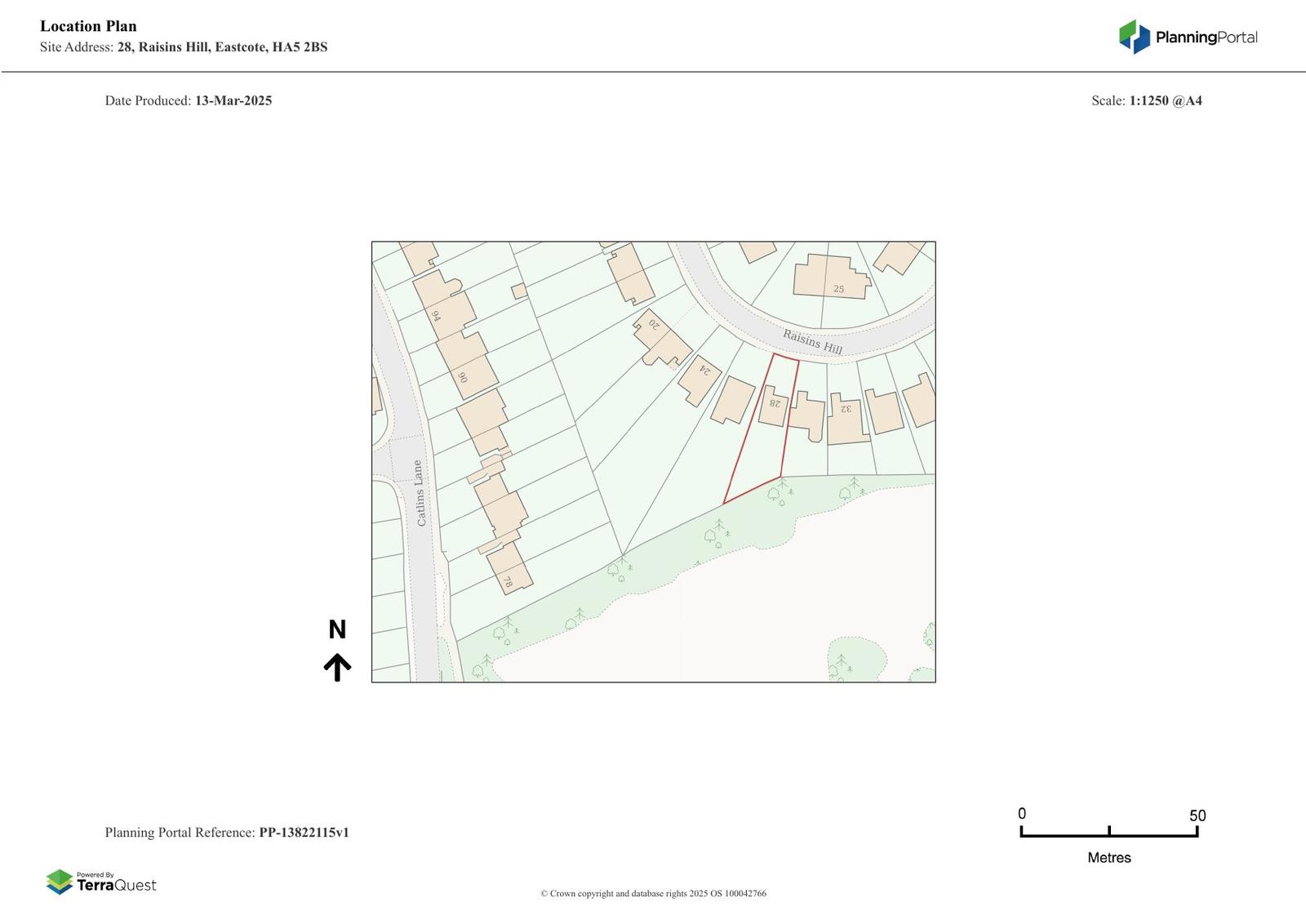This screenshot has width=1306, height=924.
Task: Click building number 94
Action: click(x=443, y=305)
